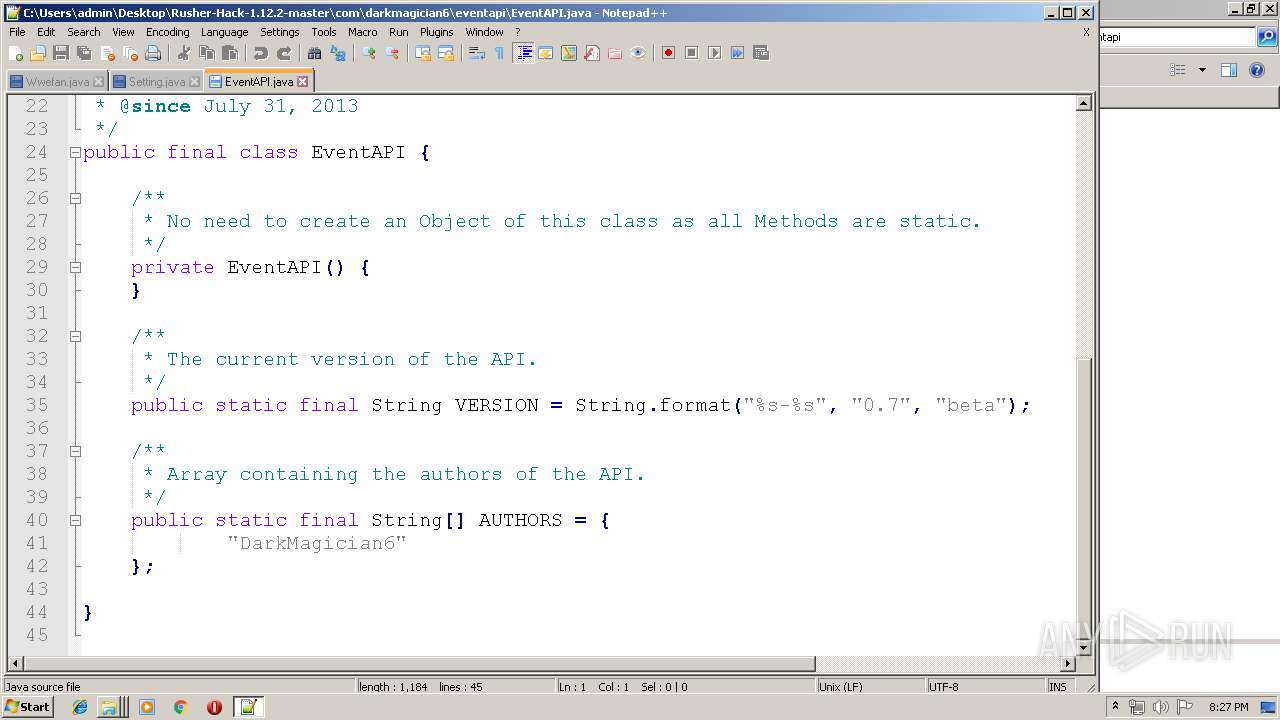Screen dimensions: 1280x720
Task: Open a file with the Open toolbar icon
Action: 38,53
